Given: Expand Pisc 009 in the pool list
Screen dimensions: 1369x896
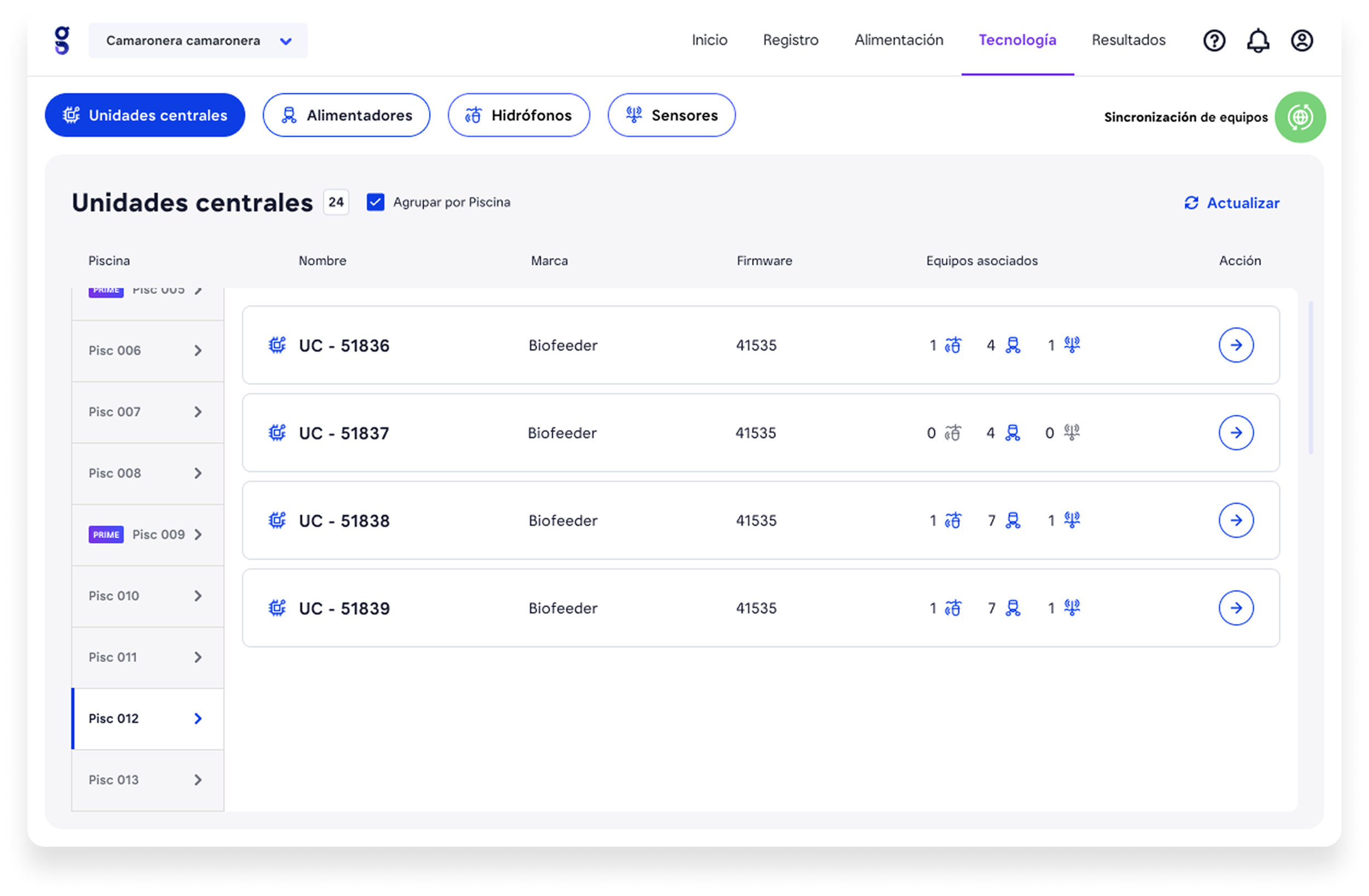Looking at the screenshot, I should [x=198, y=535].
